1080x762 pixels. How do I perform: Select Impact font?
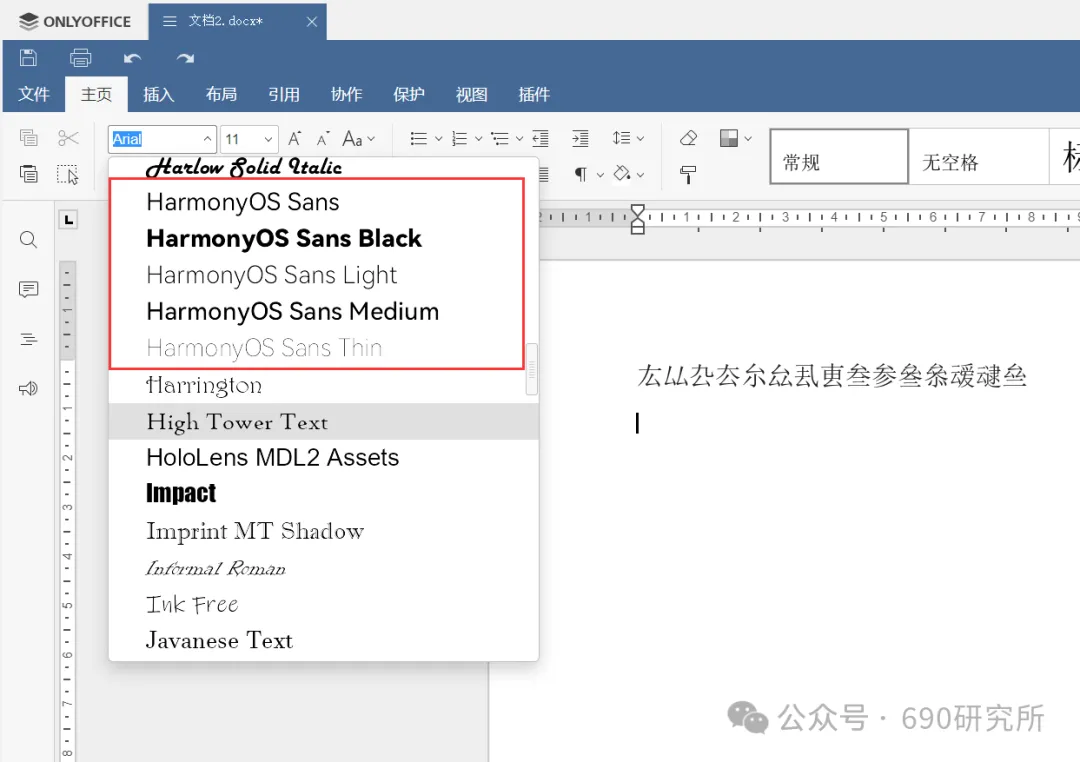tap(323, 494)
